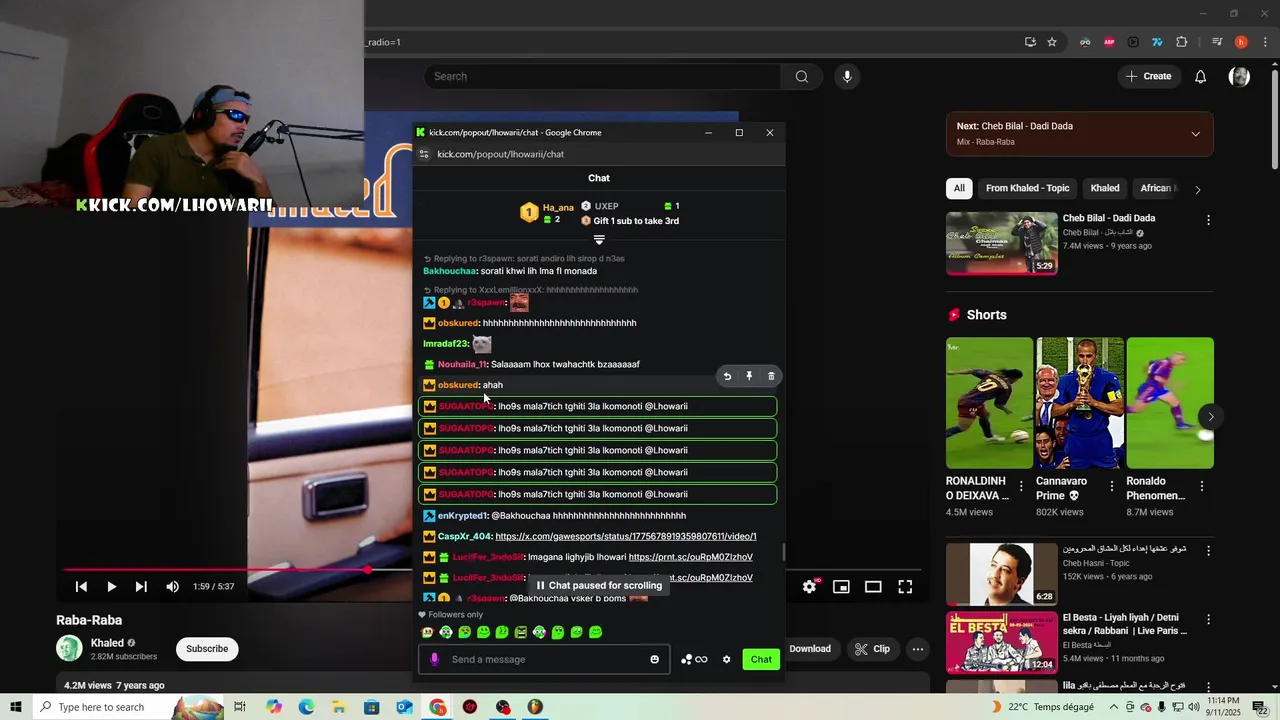Select 'From Khaled - Topic' chip
The height and width of the screenshot is (720, 1280).
pos(1027,188)
